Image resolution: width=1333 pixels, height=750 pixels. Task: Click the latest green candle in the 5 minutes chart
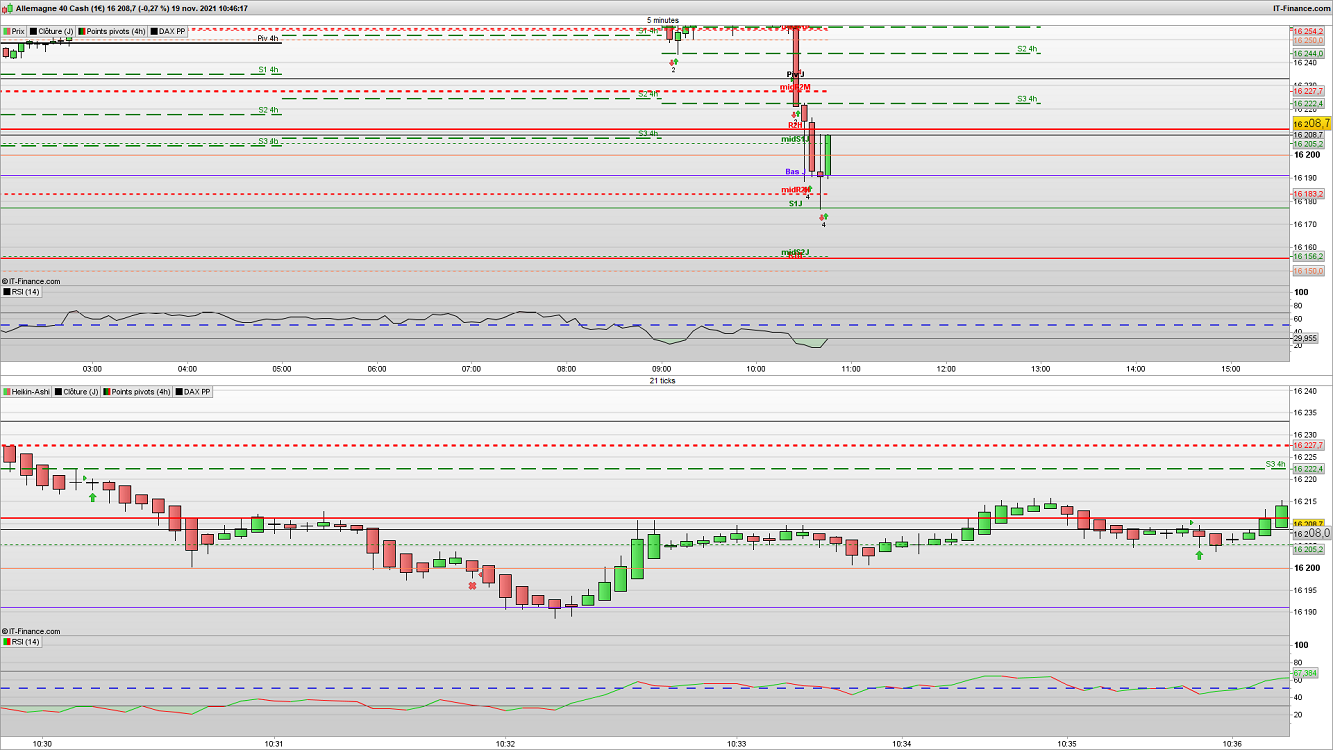point(828,156)
